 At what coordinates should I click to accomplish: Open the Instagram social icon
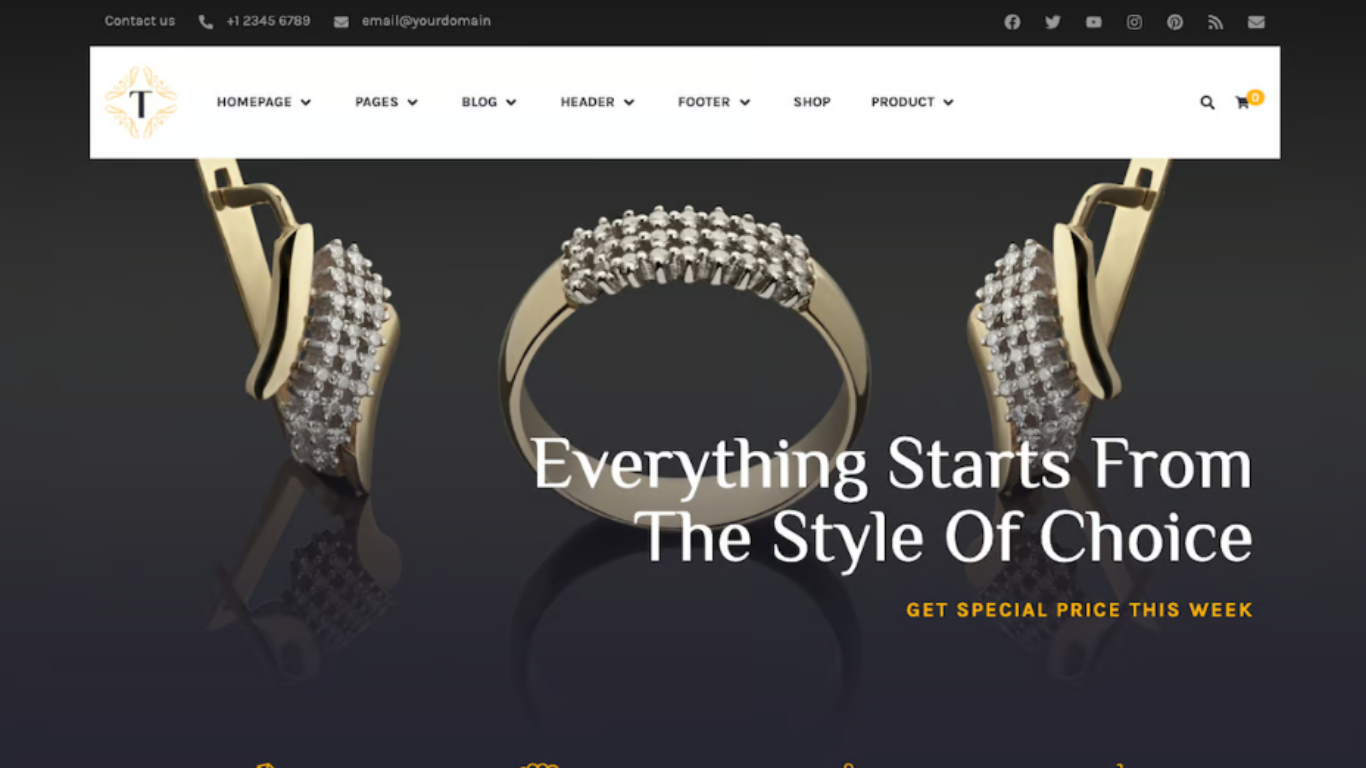[x=1134, y=22]
